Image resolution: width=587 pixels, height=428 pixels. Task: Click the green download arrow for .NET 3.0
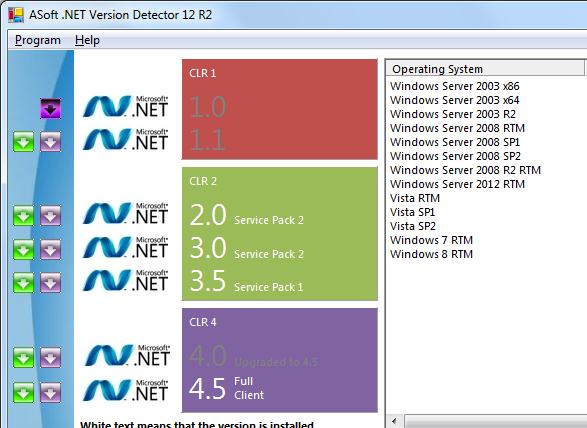(24, 249)
